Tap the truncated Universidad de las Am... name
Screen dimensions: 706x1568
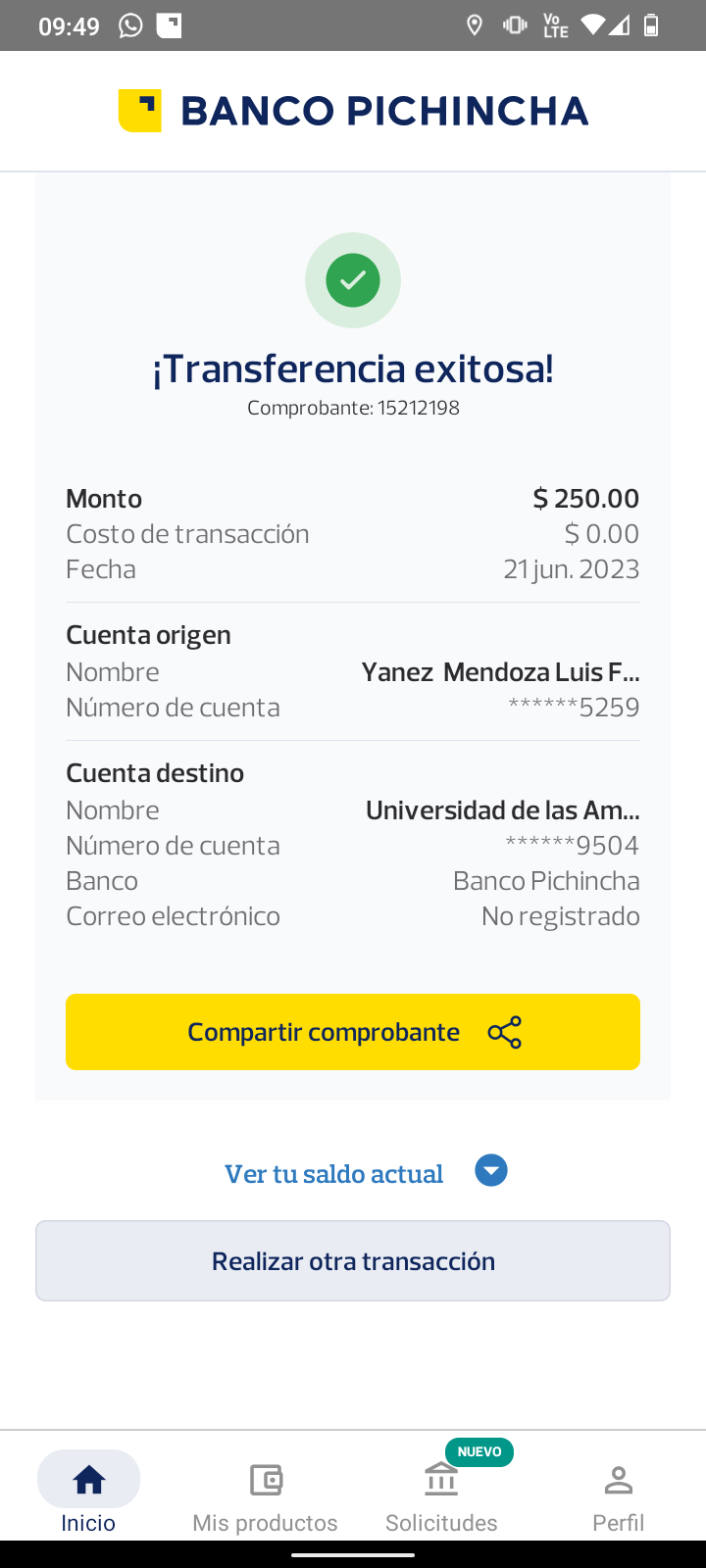[x=502, y=810]
